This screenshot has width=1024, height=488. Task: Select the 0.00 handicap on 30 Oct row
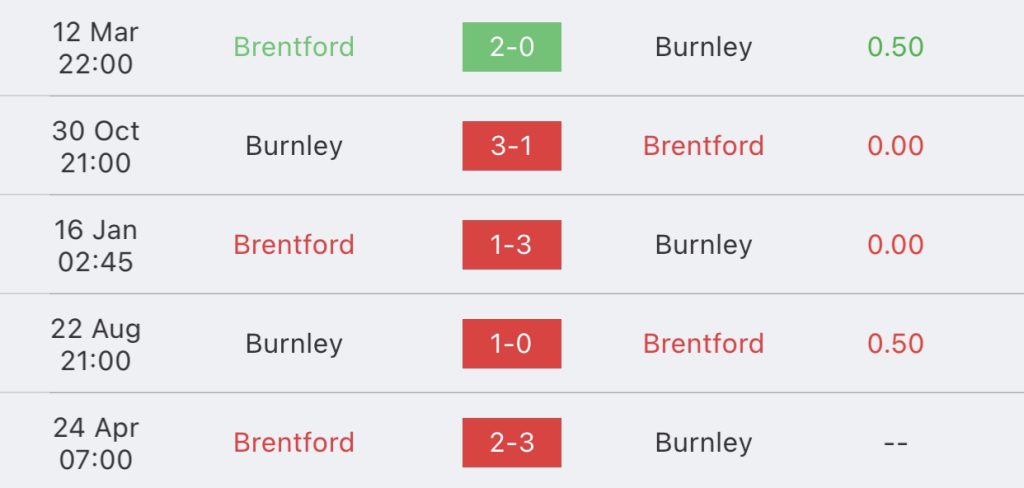[895, 146]
